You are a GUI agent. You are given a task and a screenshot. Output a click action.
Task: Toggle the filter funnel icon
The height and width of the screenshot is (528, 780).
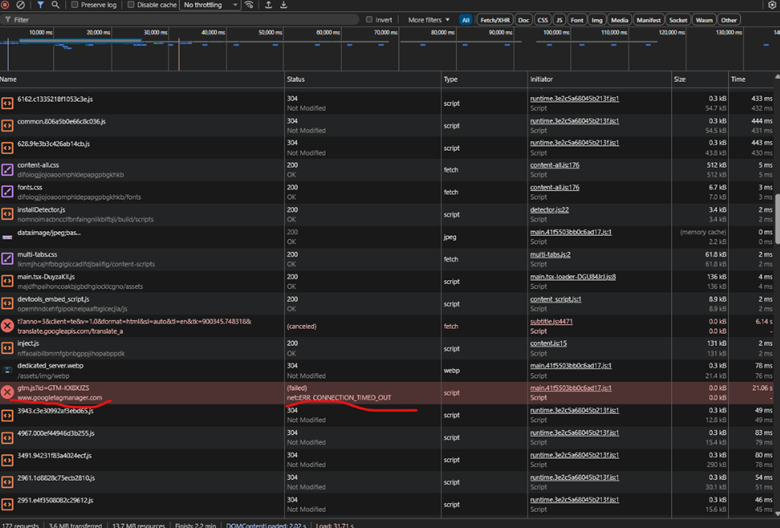pyautogui.click(x=40, y=5)
